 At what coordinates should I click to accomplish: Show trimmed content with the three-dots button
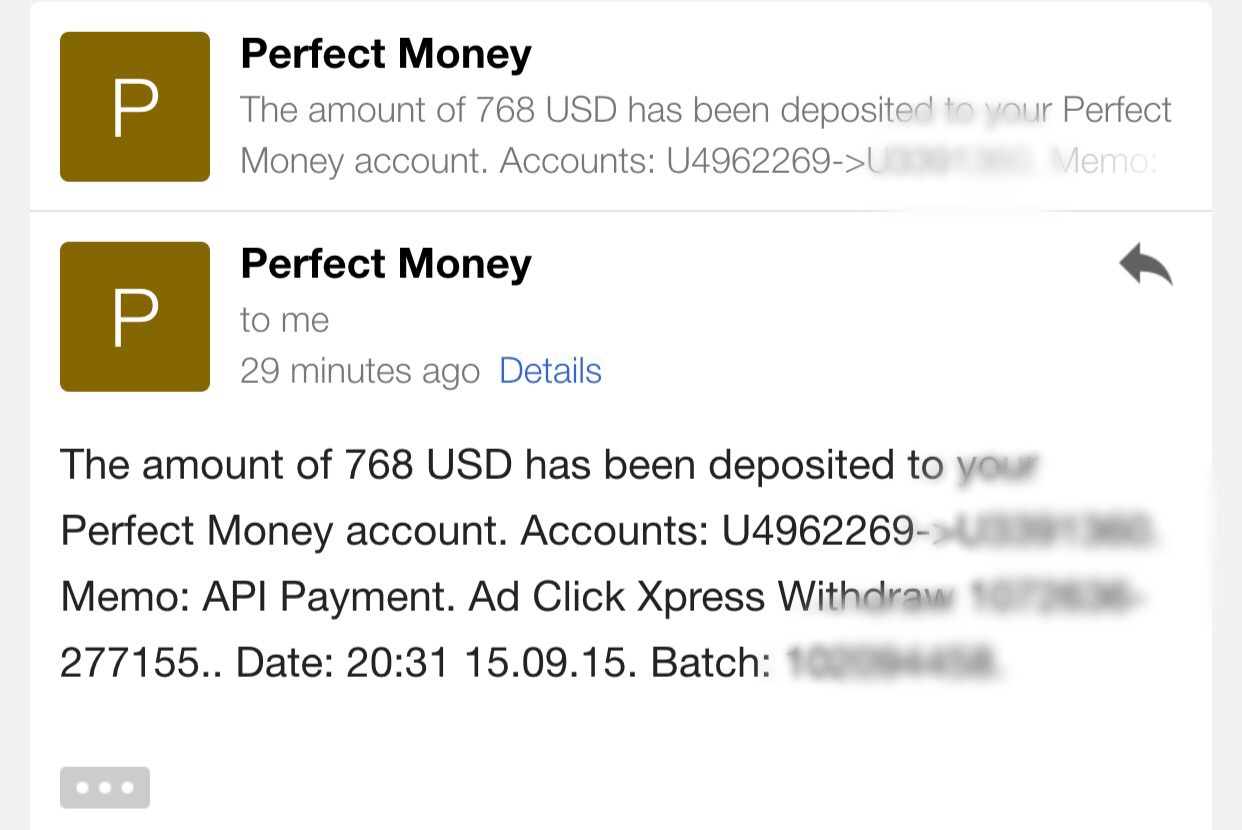point(105,787)
